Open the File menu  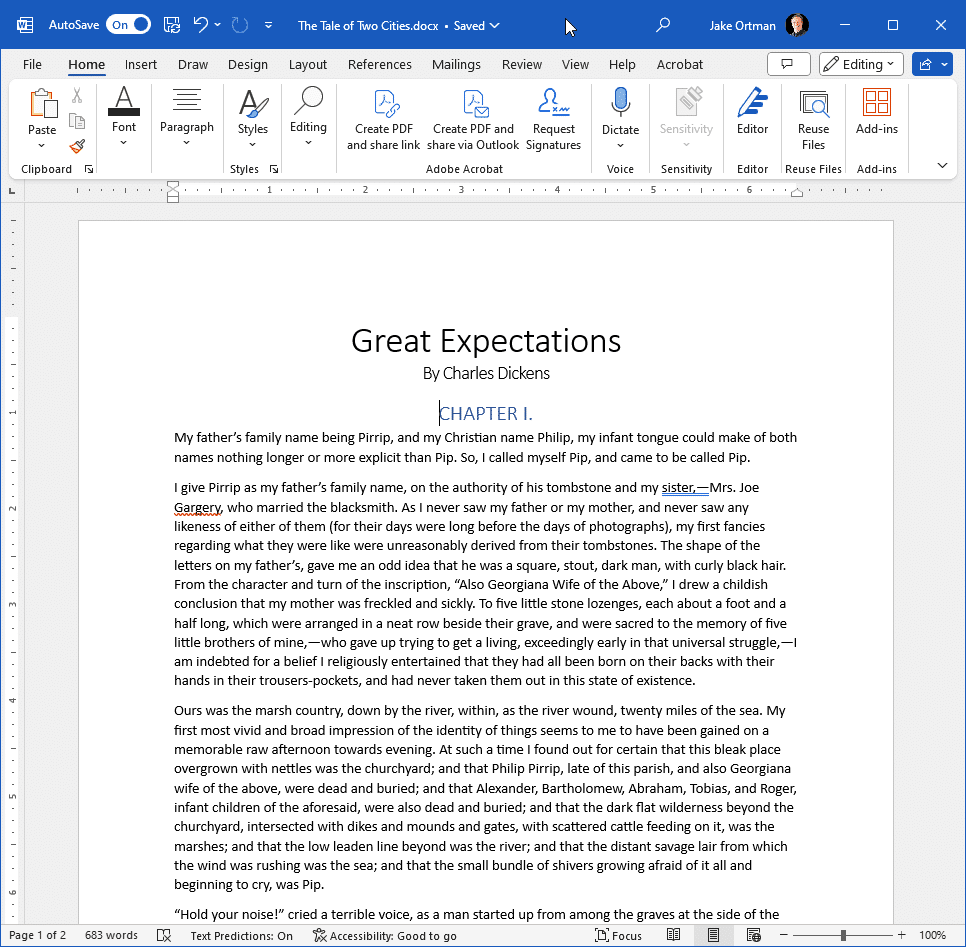[x=32, y=65]
